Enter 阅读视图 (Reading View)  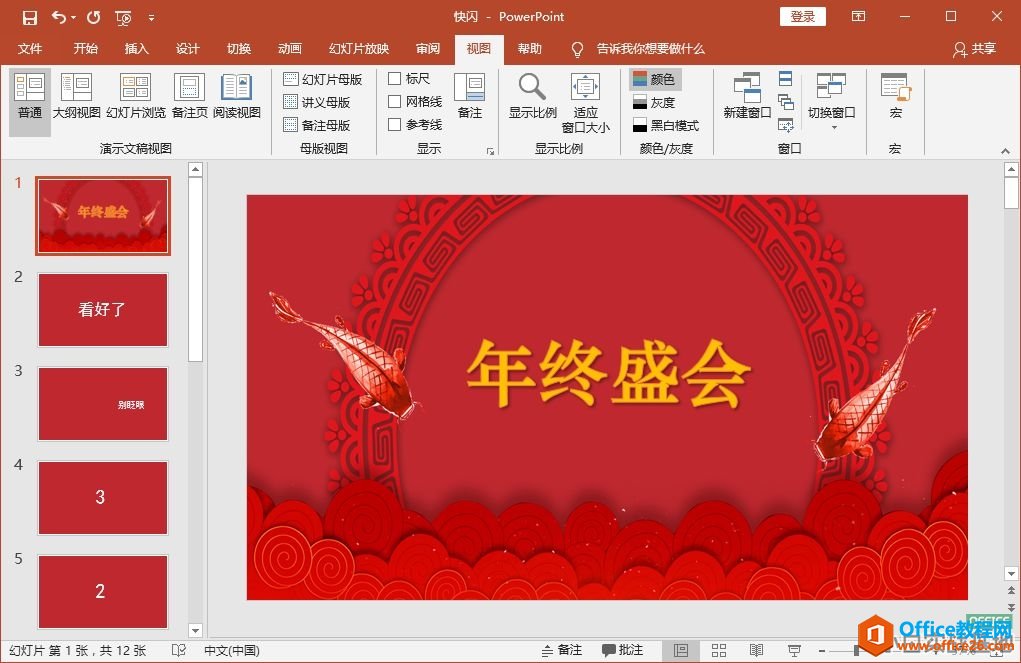click(237, 97)
